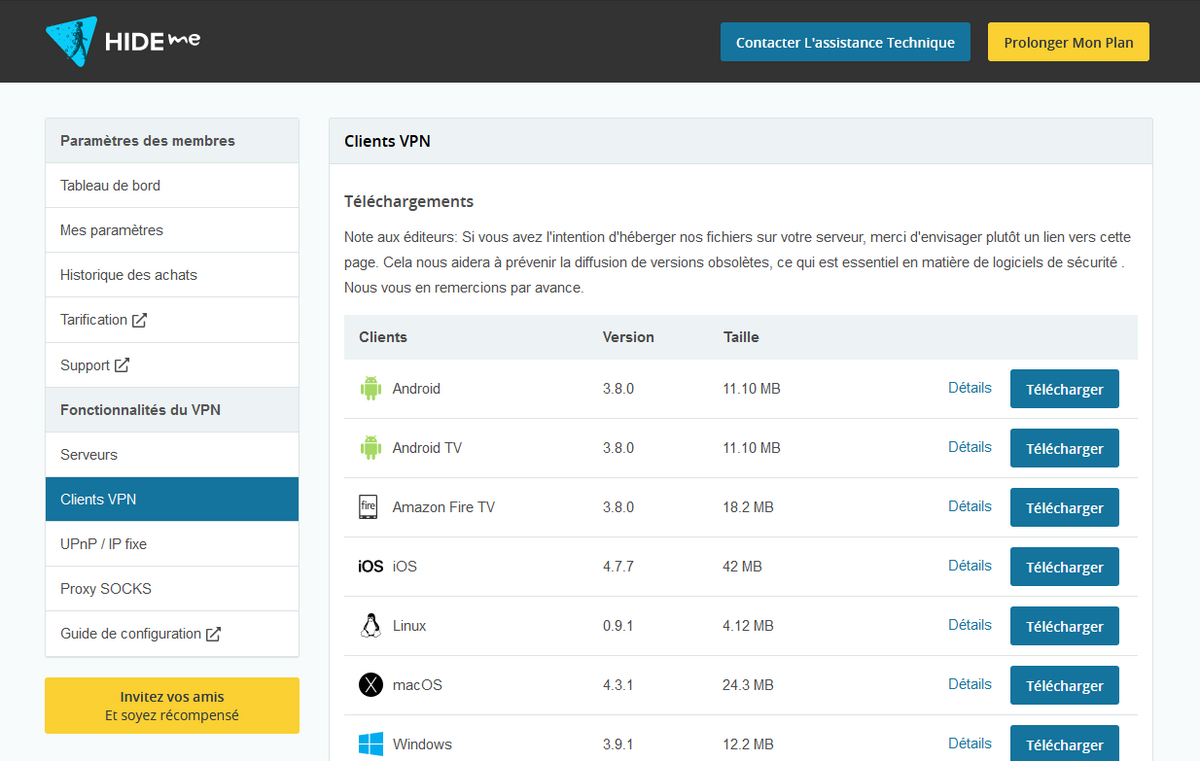This screenshot has height=761, width=1200.
Task: Download the Linux client
Action: (1064, 626)
